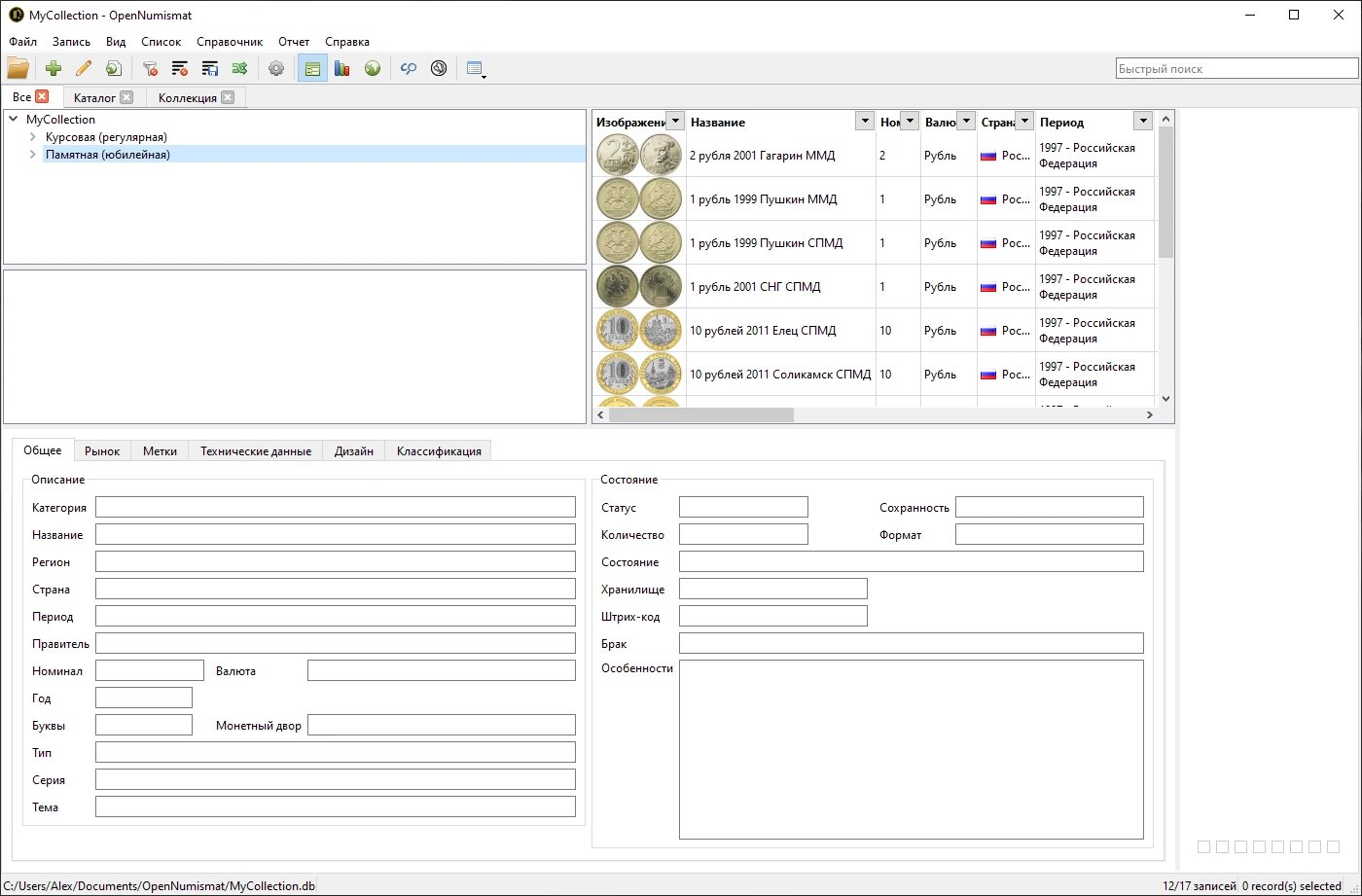Open Название column filter dropdown

click(864, 121)
